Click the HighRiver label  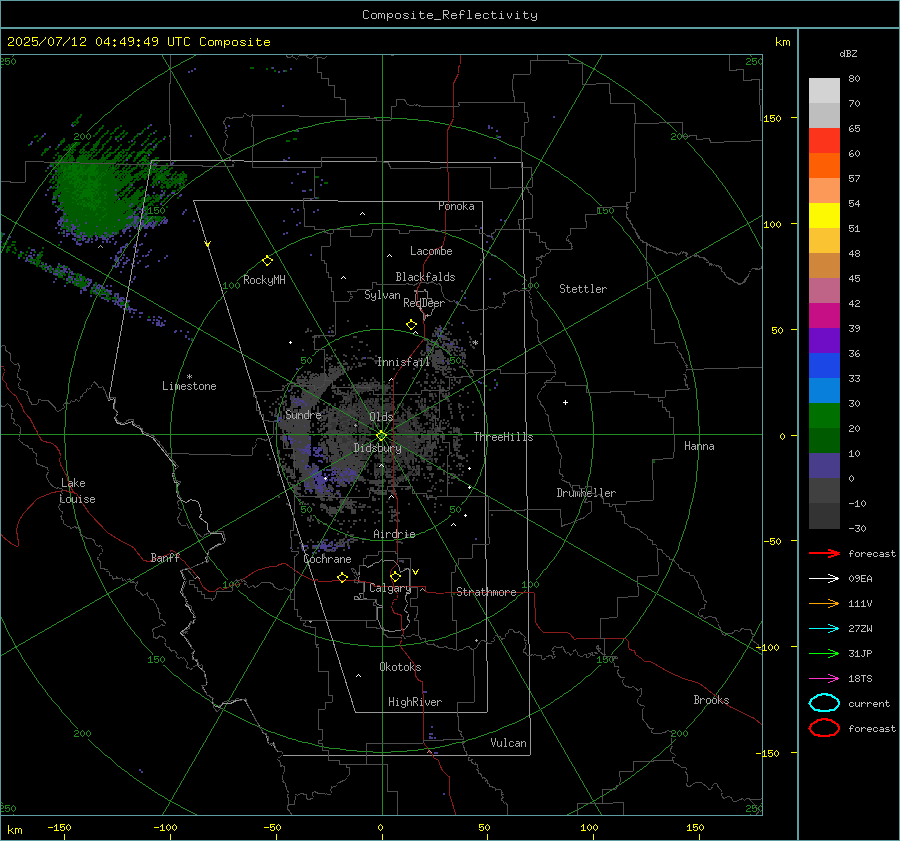[415, 702]
